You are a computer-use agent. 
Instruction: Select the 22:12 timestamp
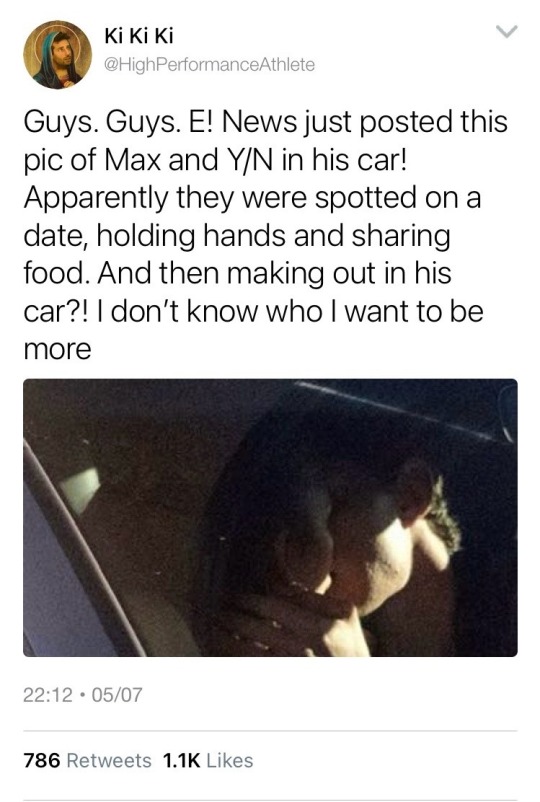coord(47,695)
